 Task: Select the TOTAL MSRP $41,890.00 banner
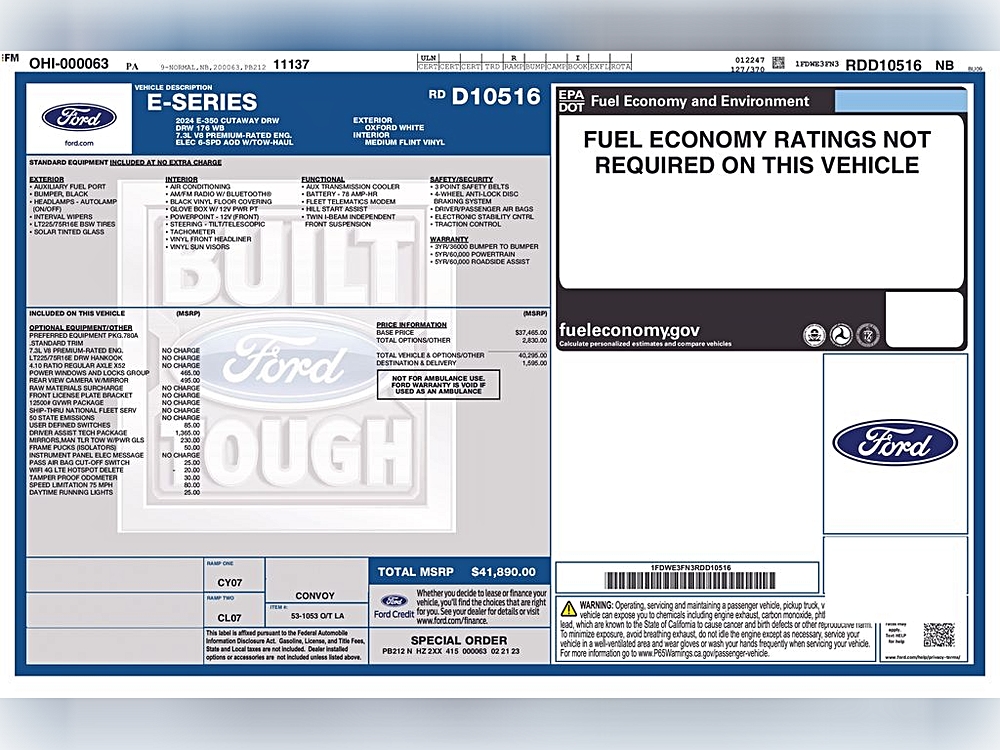click(459, 572)
